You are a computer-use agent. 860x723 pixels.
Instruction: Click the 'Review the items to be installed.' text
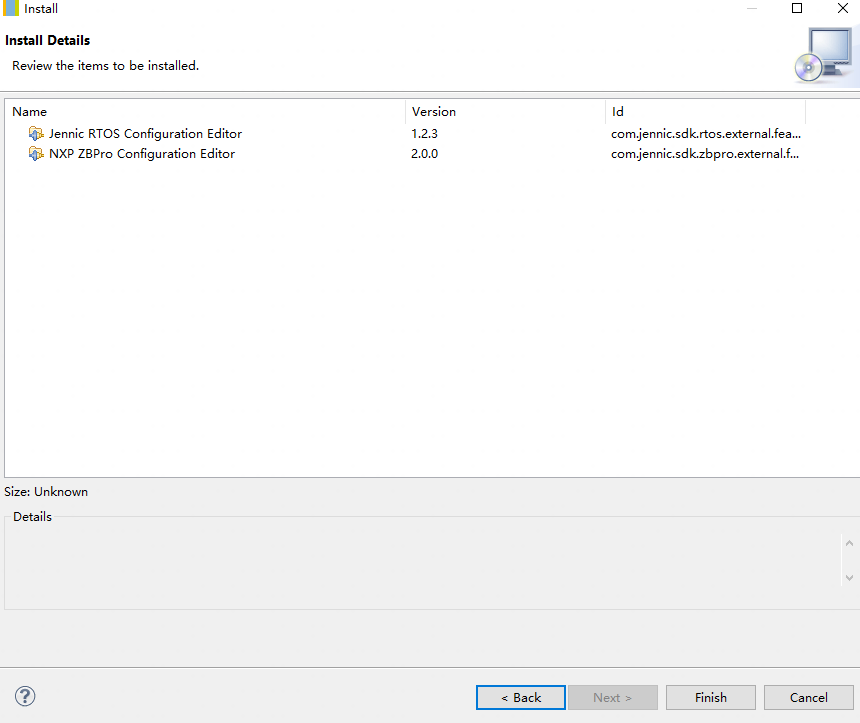105,65
